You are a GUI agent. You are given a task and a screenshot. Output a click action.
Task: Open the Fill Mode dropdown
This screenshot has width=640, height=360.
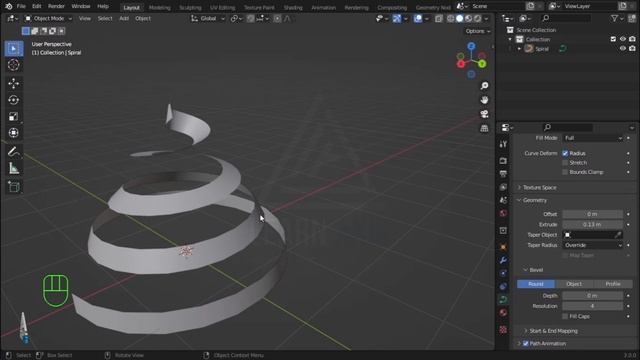pyautogui.click(x=593, y=138)
